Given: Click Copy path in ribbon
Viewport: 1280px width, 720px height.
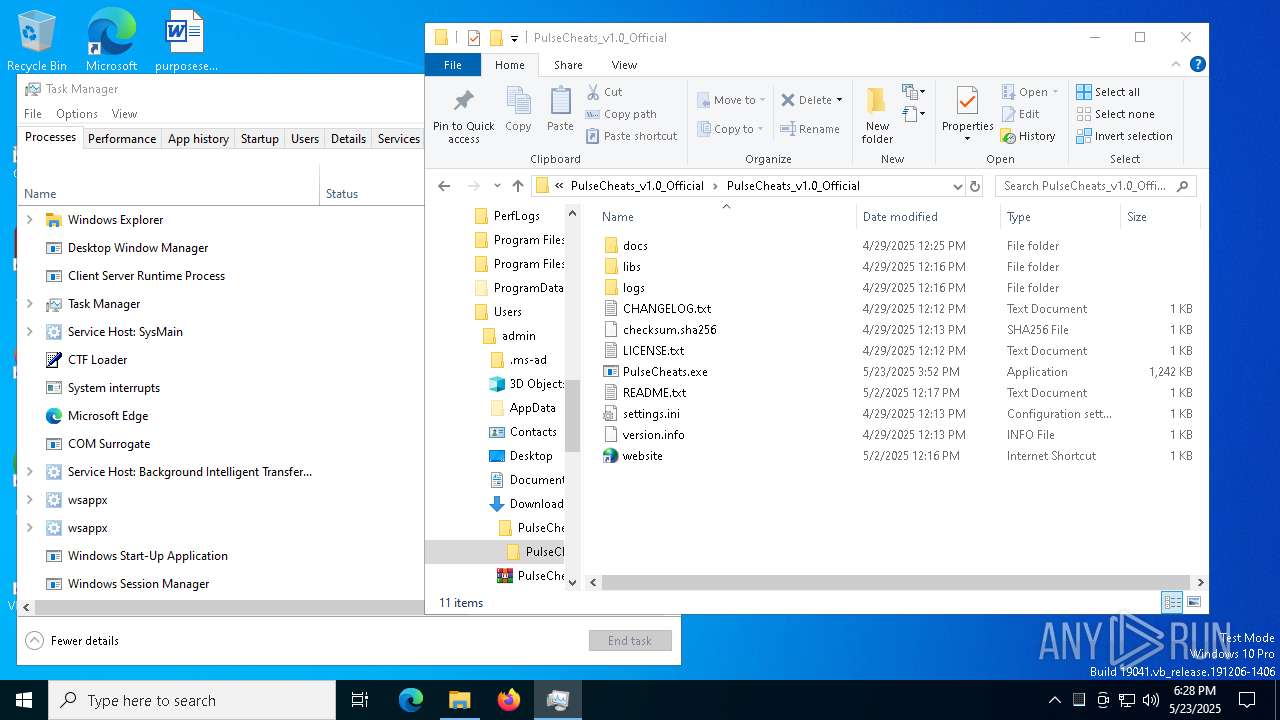Looking at the screenshot, I should (621, 114).
